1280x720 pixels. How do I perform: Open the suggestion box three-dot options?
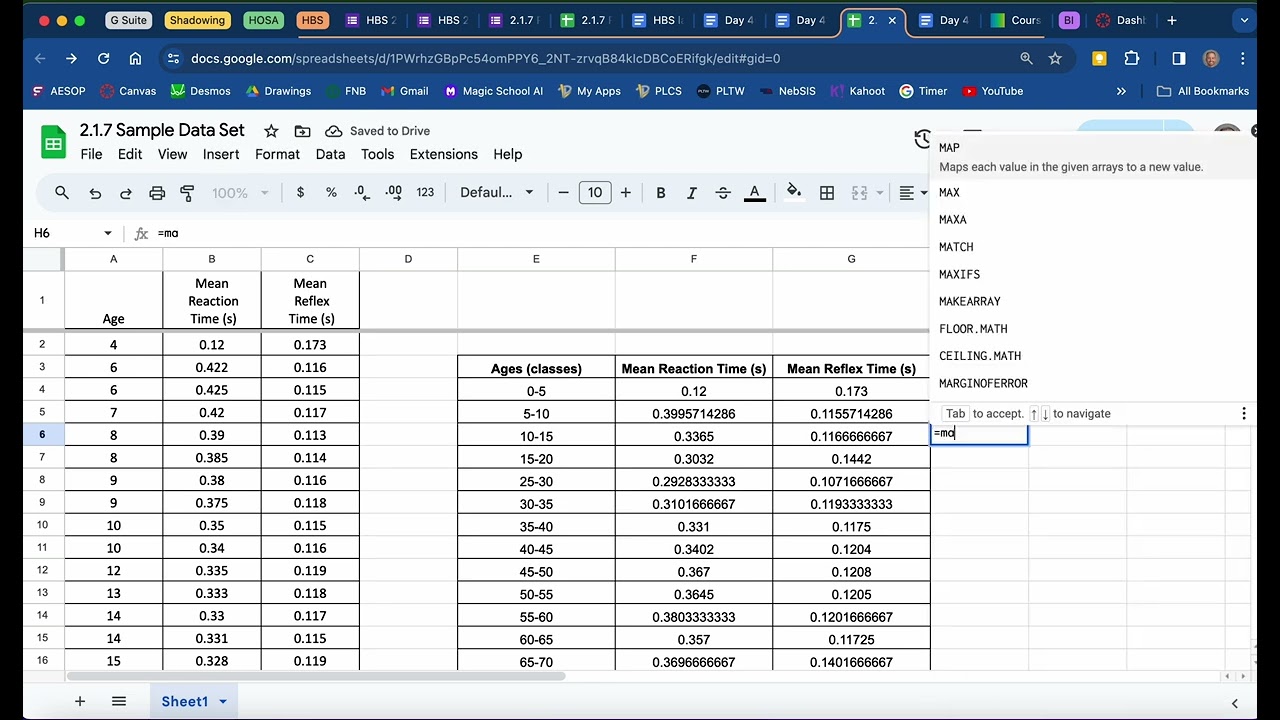click(x=1243, y=413)
